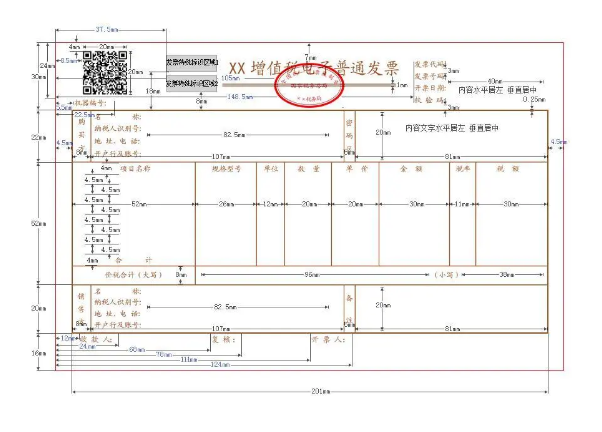Click the '60mm' dimension in the footer
Image resolution: width=602 pixels, height=432 pixels.
coord(137,349)
